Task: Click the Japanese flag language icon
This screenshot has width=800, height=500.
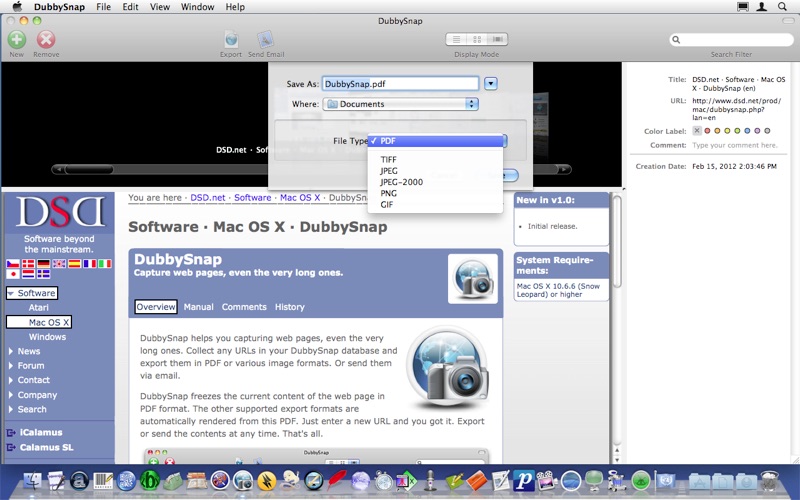Action: point(13,274)
